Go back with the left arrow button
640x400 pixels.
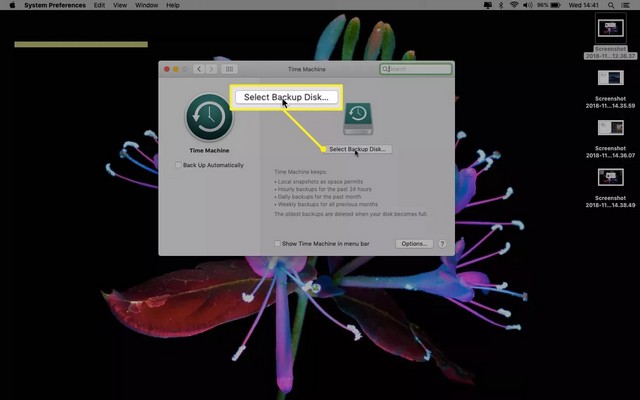(x=198, y=69)
